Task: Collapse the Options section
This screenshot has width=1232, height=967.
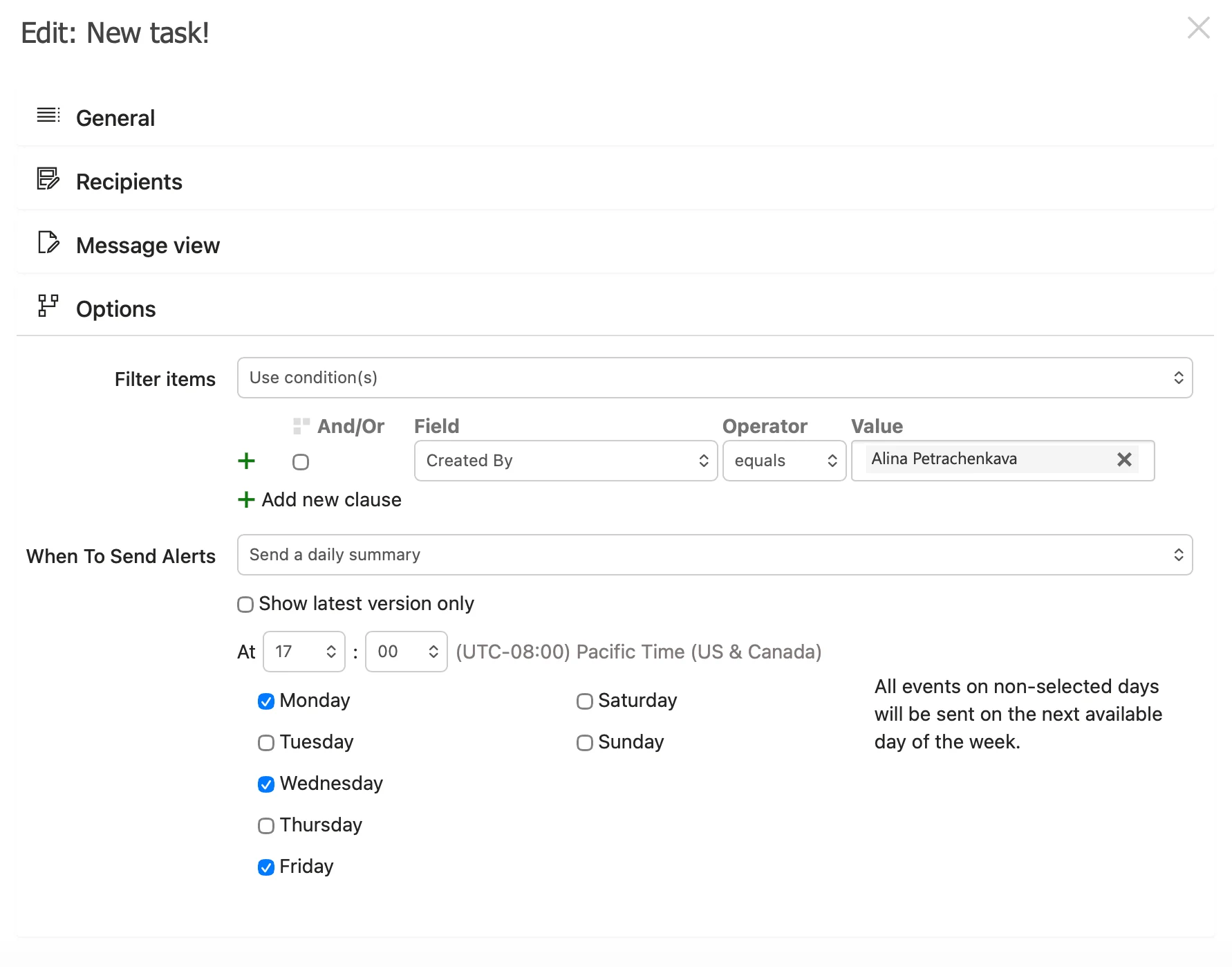Action: coord(615,309)
